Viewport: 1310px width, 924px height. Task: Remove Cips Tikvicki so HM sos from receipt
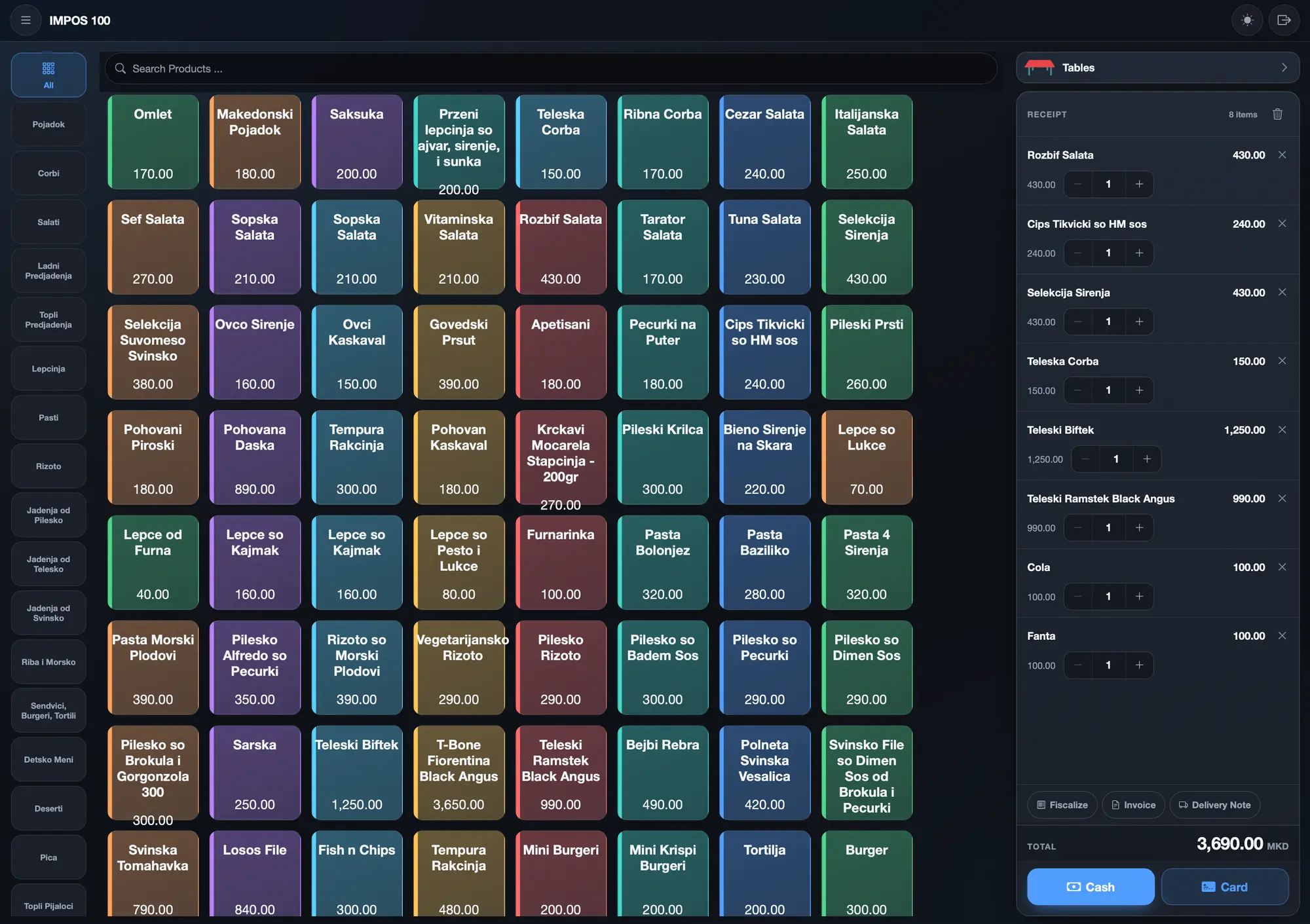1282,224
